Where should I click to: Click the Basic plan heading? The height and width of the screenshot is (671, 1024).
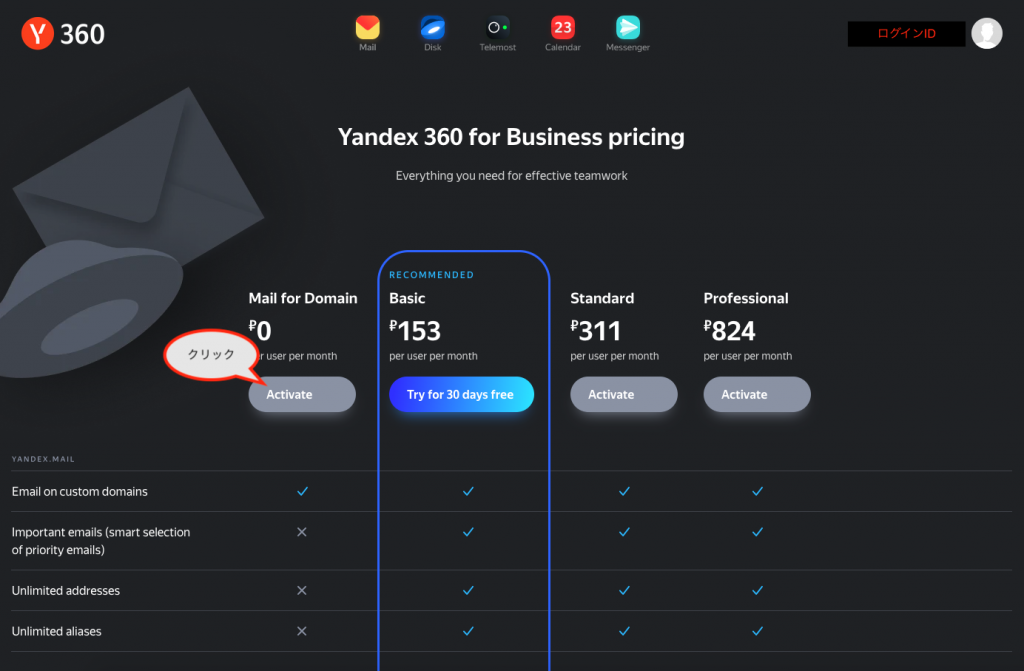click(407, 298)
